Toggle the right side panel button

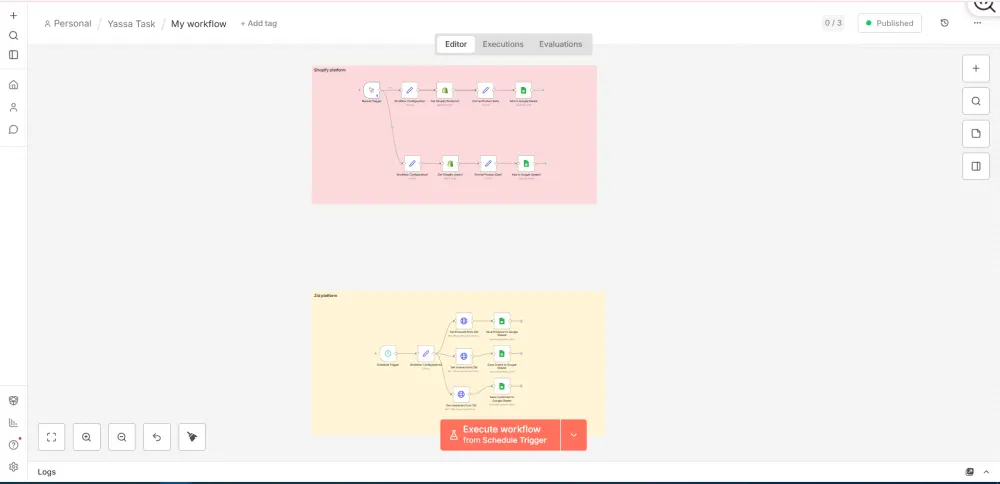[x=976, y=166]
